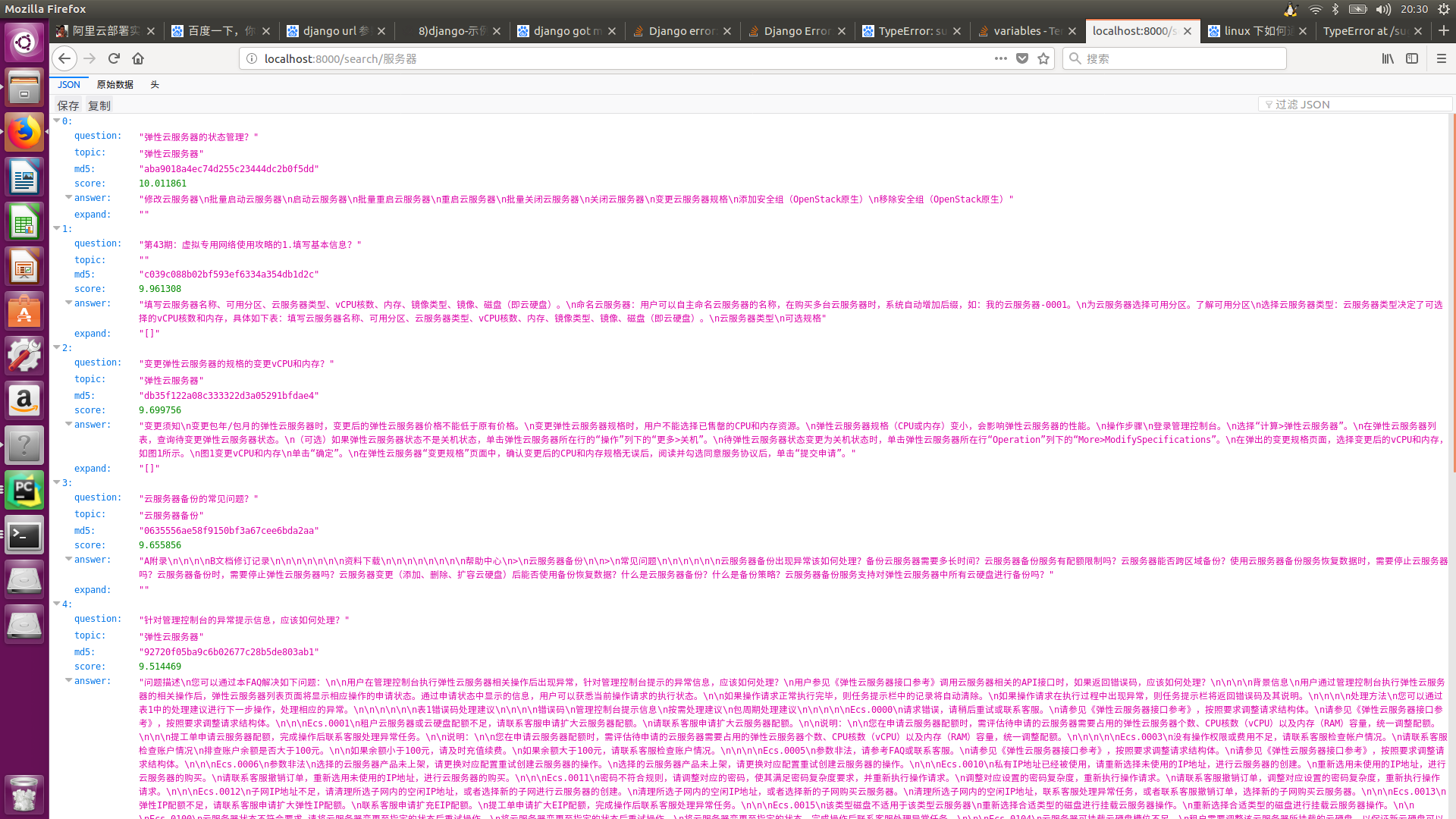Open the Firefox hamburger menu

[x=1441, y=58]
